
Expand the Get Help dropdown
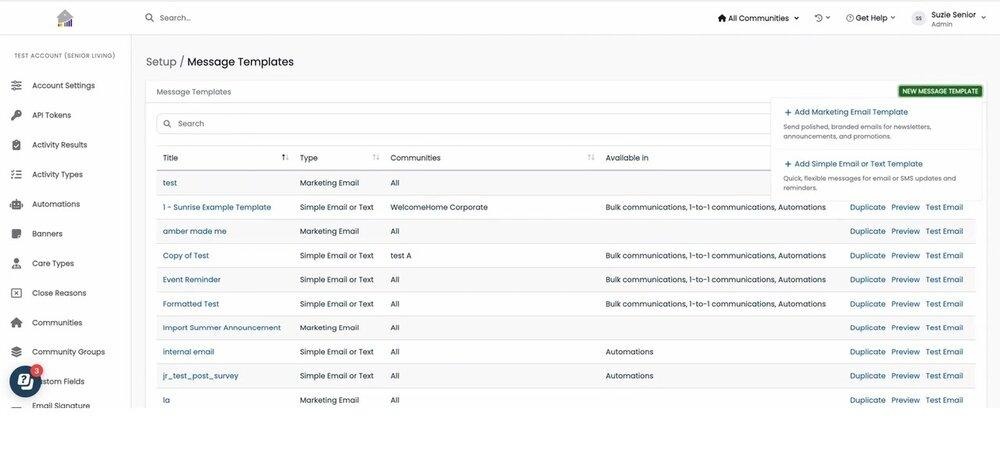(x=871, y=19)
